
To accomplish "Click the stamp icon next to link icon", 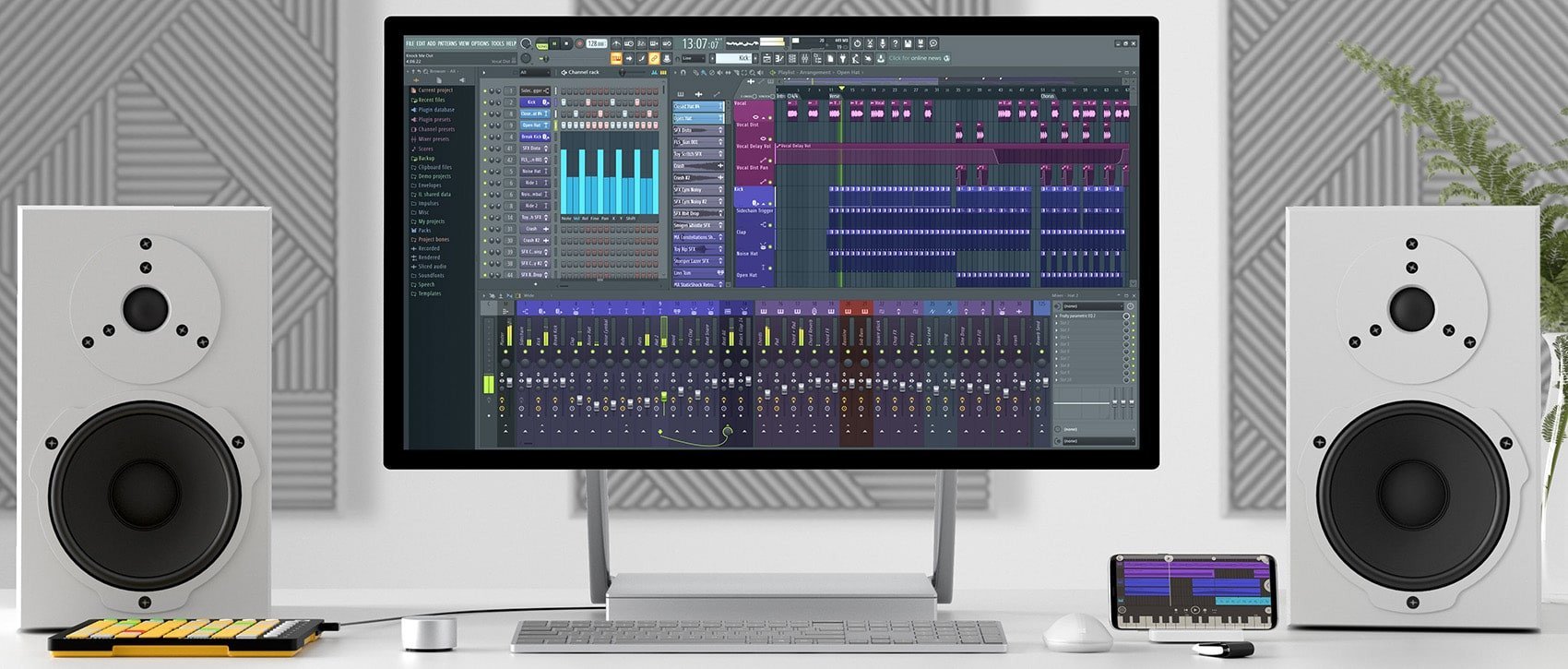I will click(666, 58).
